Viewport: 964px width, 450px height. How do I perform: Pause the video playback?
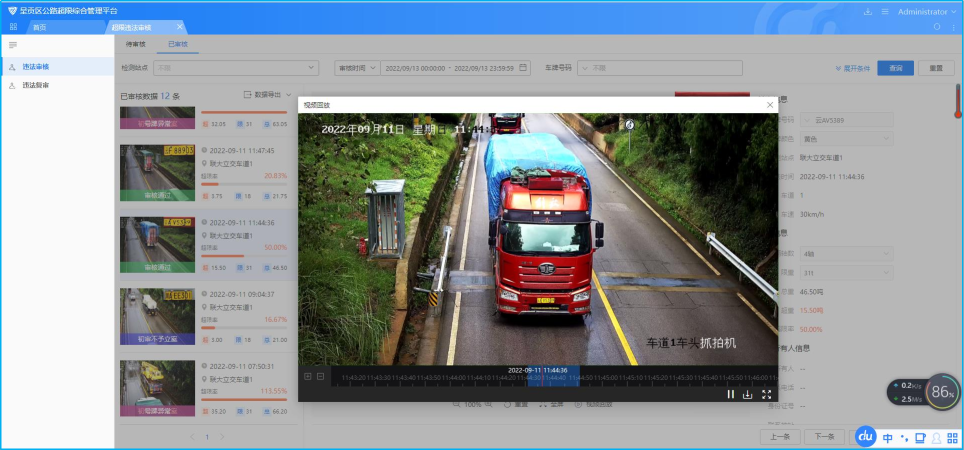(x=731, y=394)
